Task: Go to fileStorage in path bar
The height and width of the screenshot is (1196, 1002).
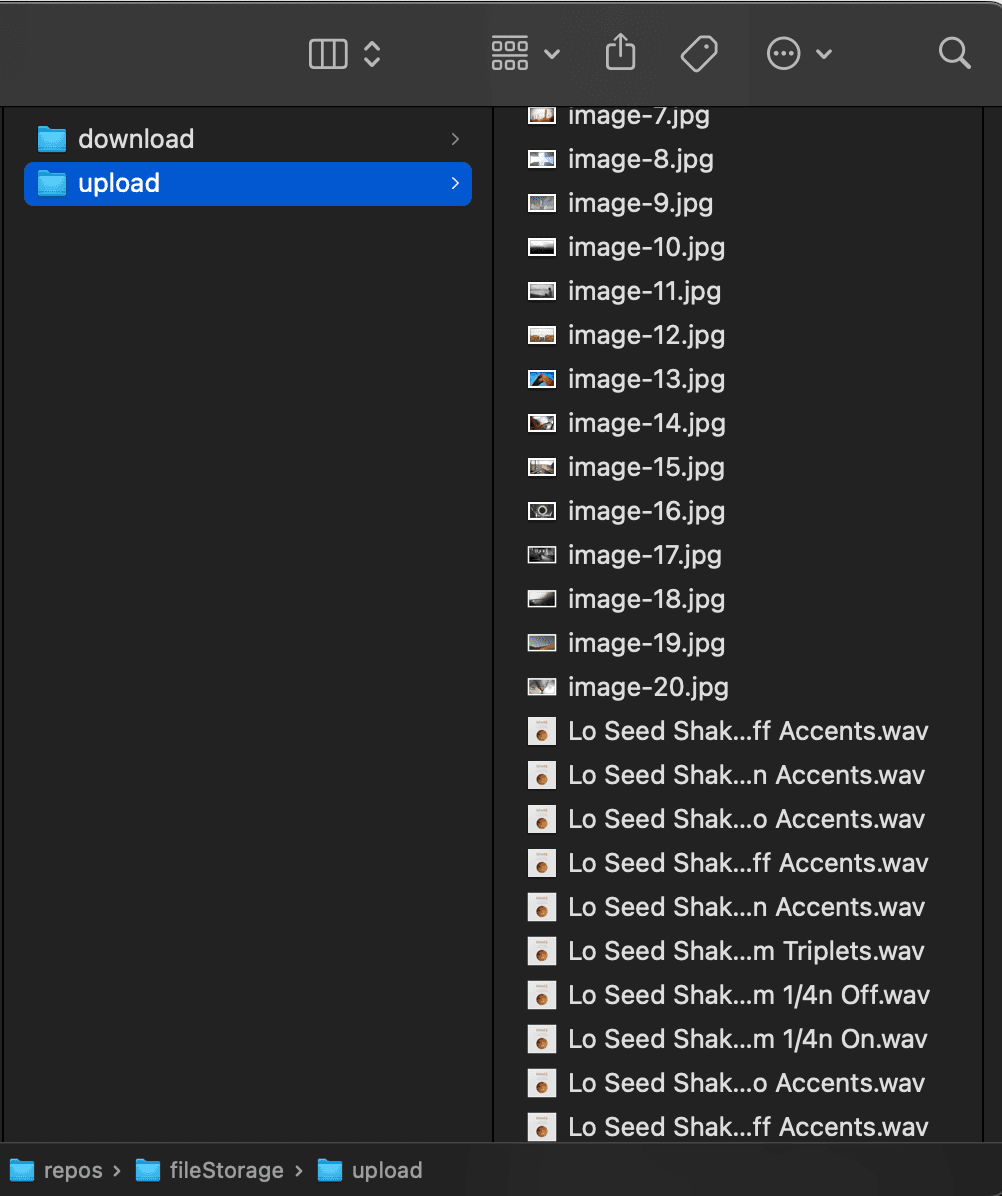Action: [212, 1170]
